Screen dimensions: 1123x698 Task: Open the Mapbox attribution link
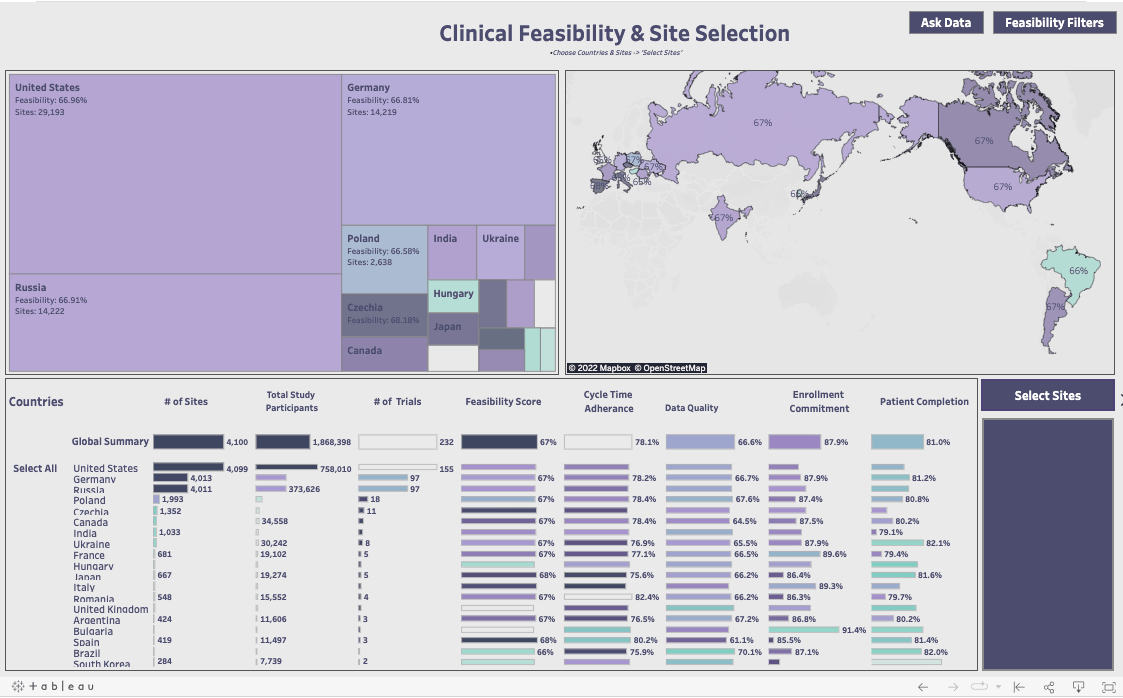pyautogui.click(x=599, y=368)
